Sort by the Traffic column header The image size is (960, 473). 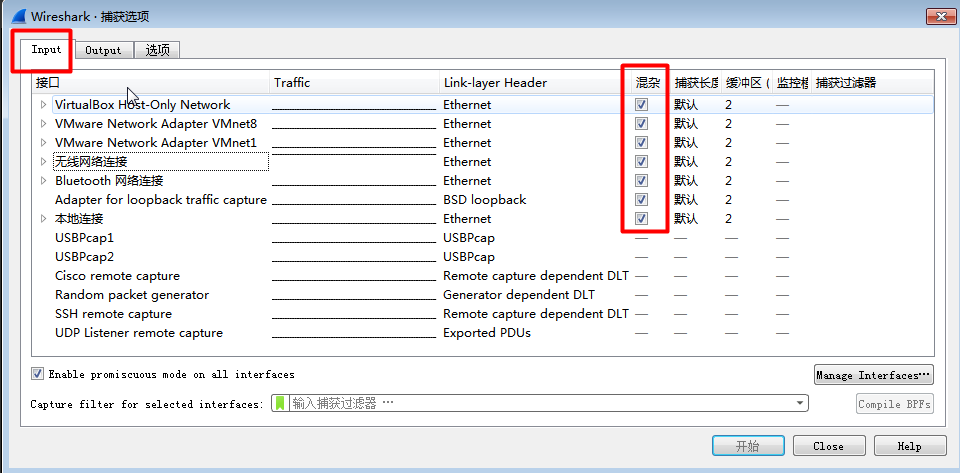click(x=354, y=83)
